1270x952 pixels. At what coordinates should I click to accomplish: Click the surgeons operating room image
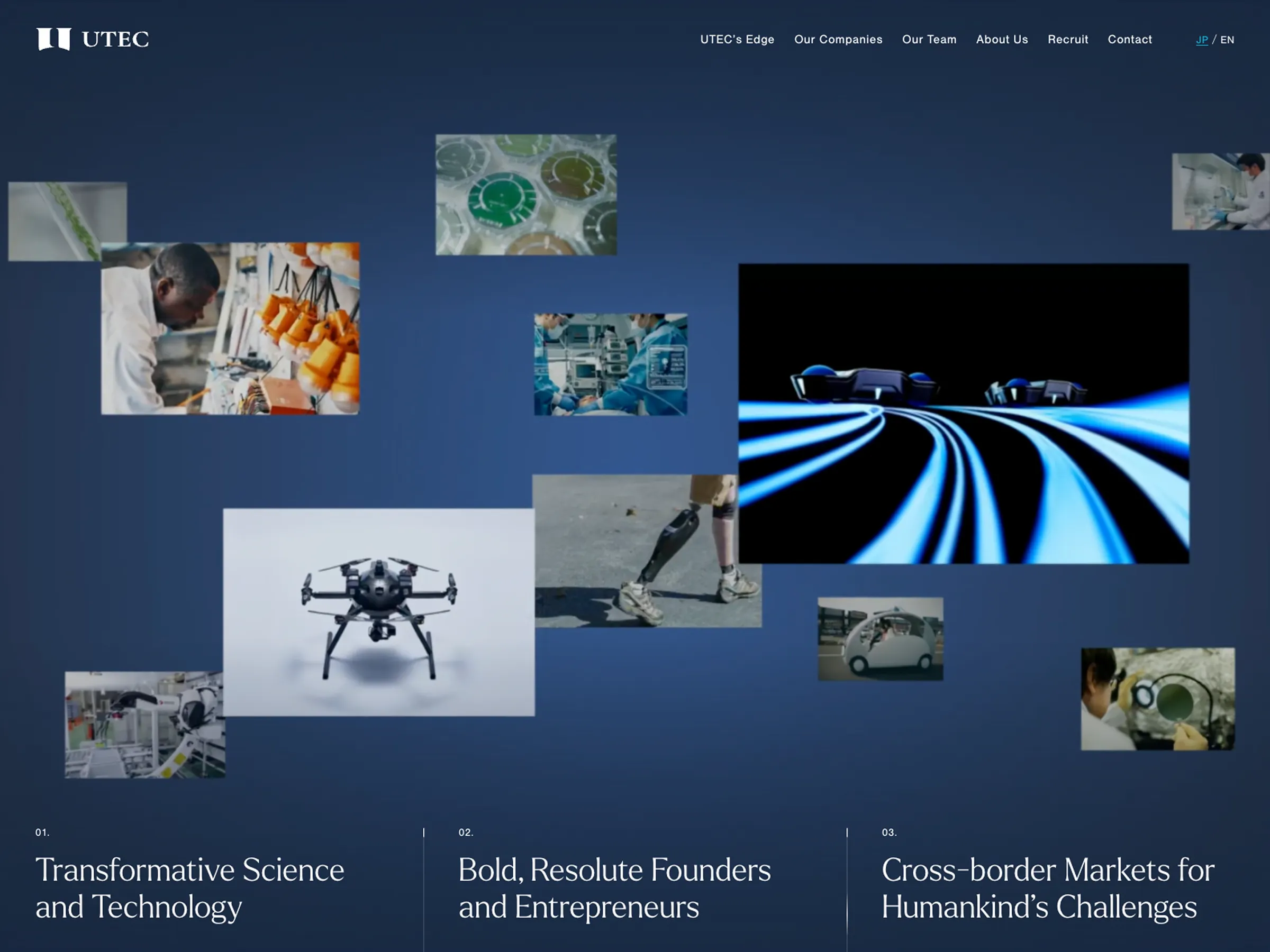610,364
